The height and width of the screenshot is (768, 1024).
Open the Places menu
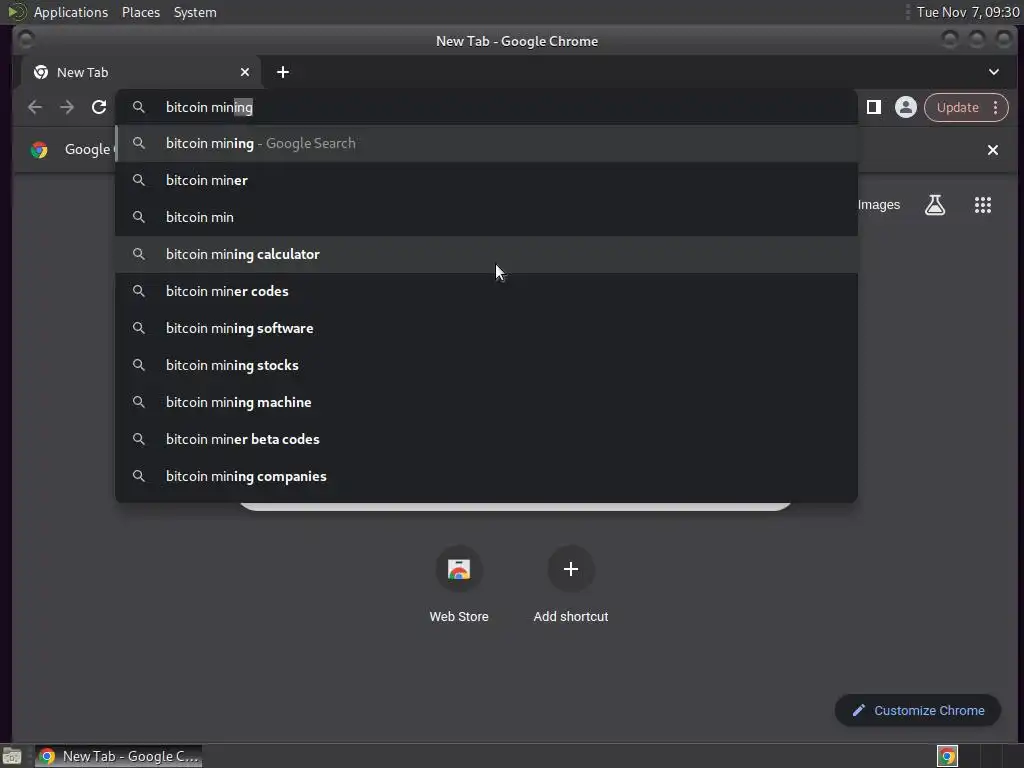pos(141,12)
